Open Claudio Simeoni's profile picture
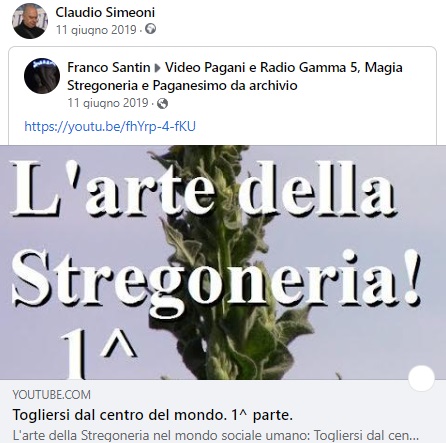The width and height of the screenshot is (446, 443). click(30, 21)
